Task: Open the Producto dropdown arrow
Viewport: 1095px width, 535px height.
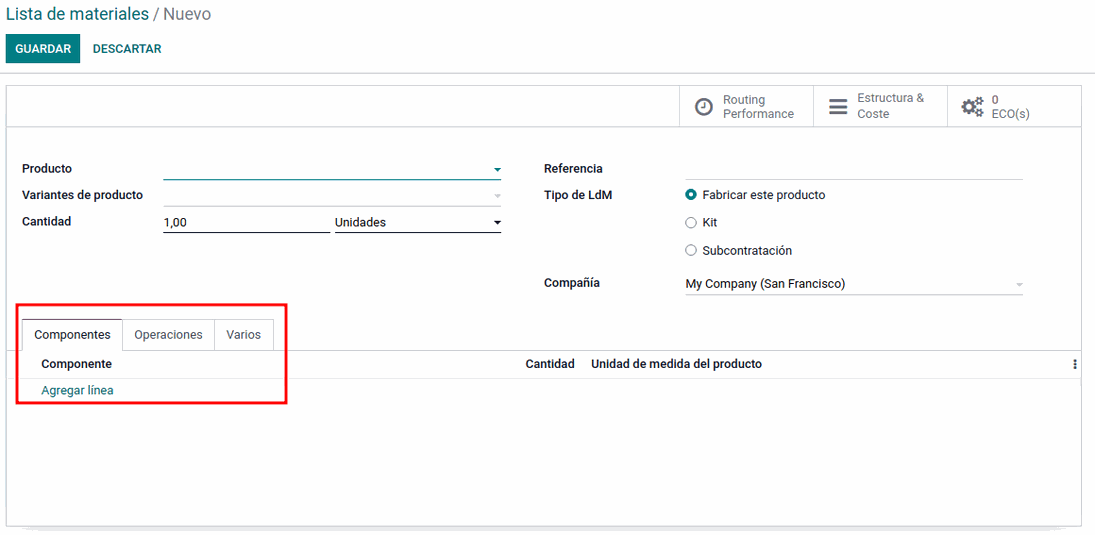Action: (497, 170)
